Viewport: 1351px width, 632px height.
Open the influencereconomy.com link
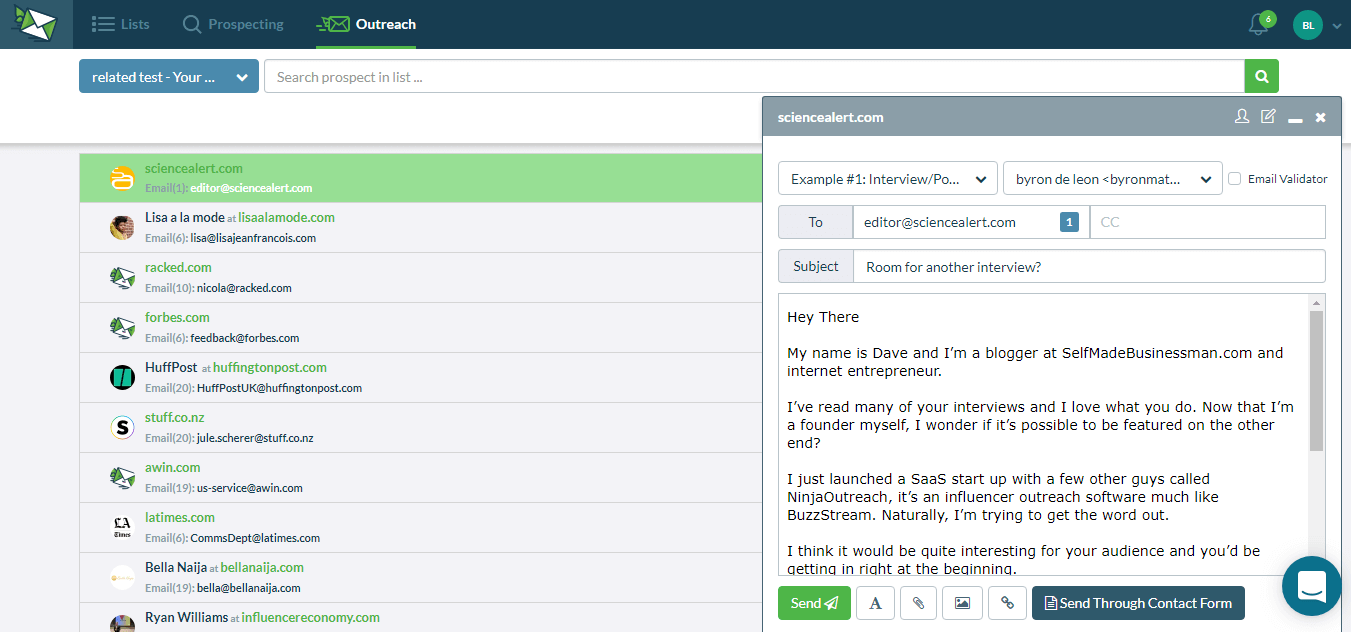[311, 617]
